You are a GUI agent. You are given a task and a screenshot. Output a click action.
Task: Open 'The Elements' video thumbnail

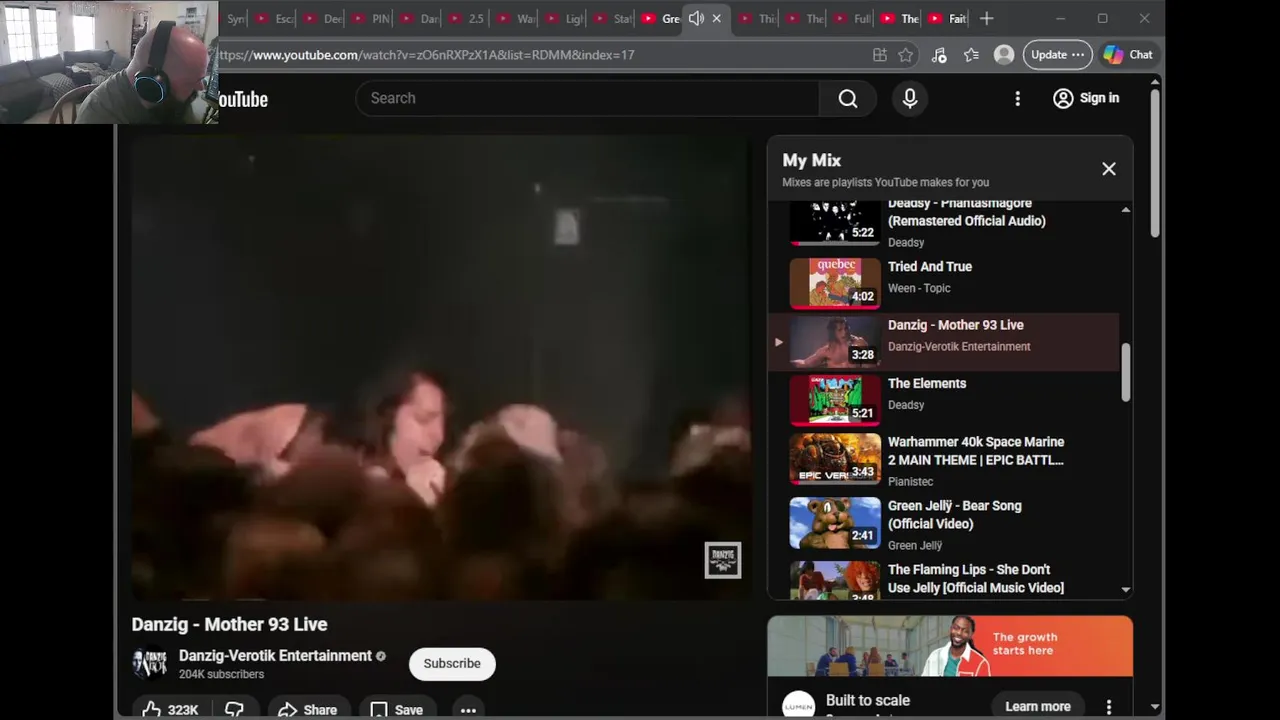835,400
